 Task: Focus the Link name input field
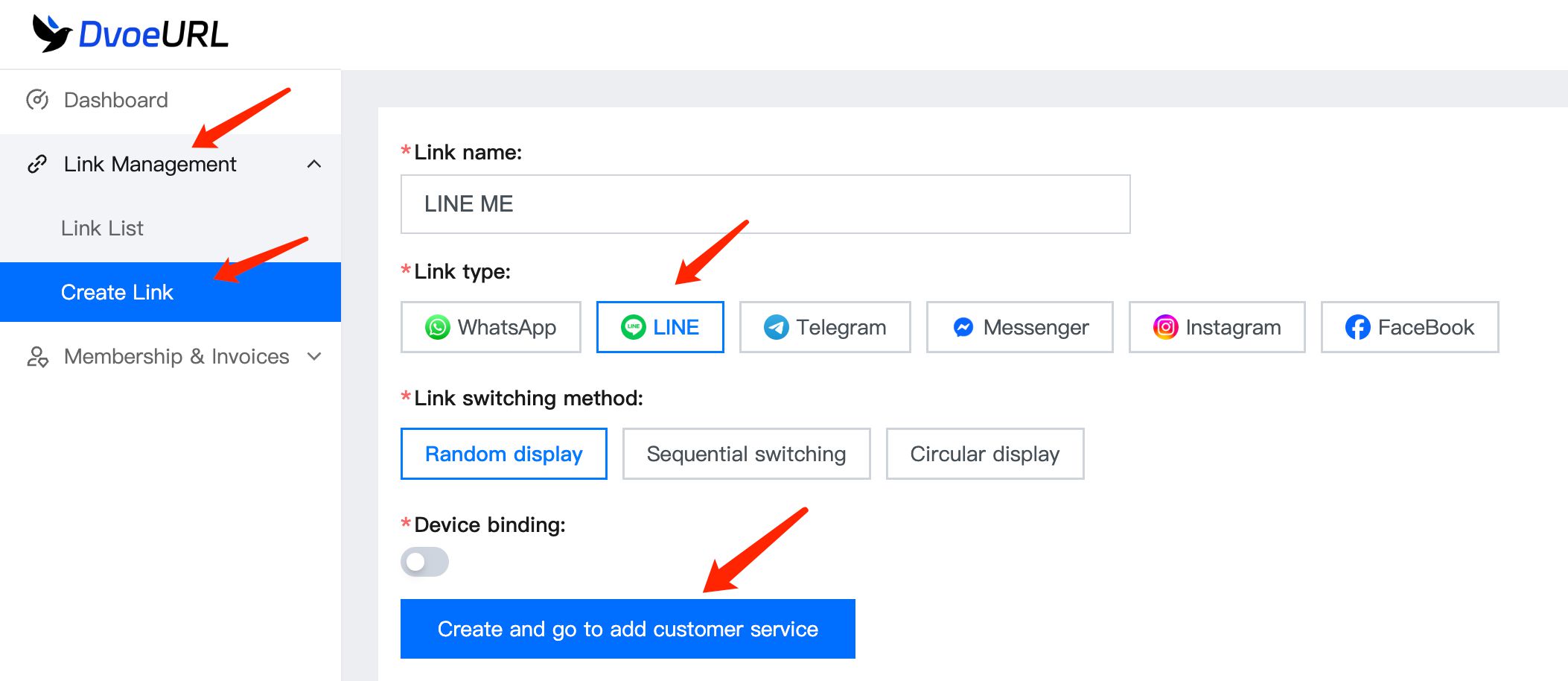[765, 204]
